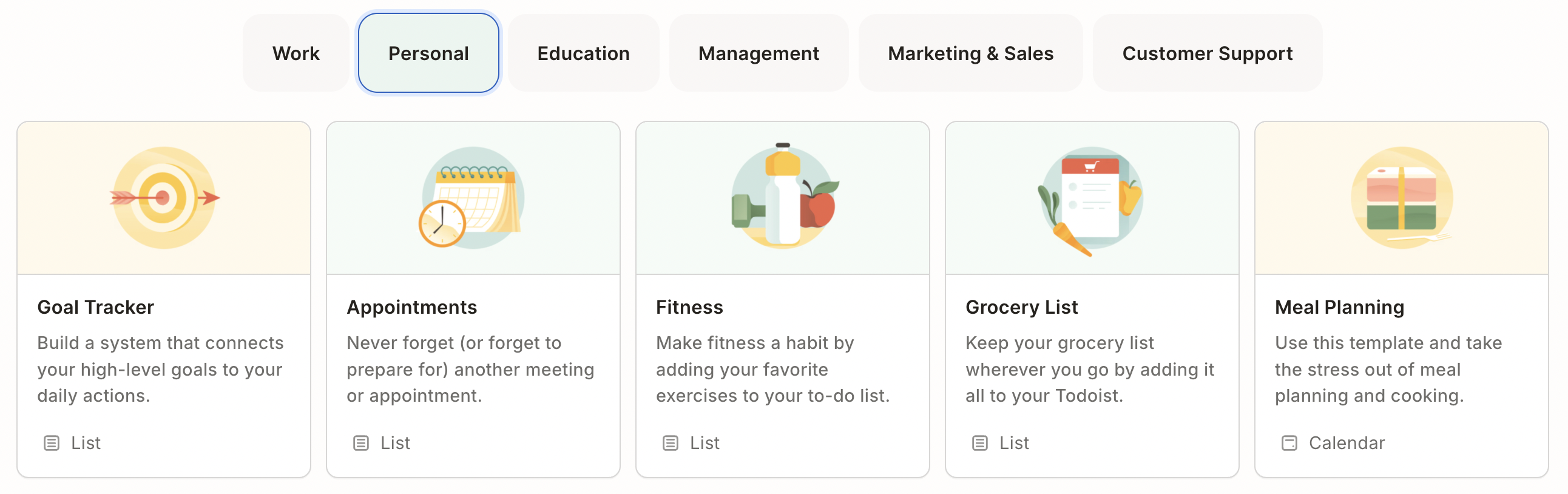Select the Personal category tab
Screen dimensions: 1568x494
428,53
